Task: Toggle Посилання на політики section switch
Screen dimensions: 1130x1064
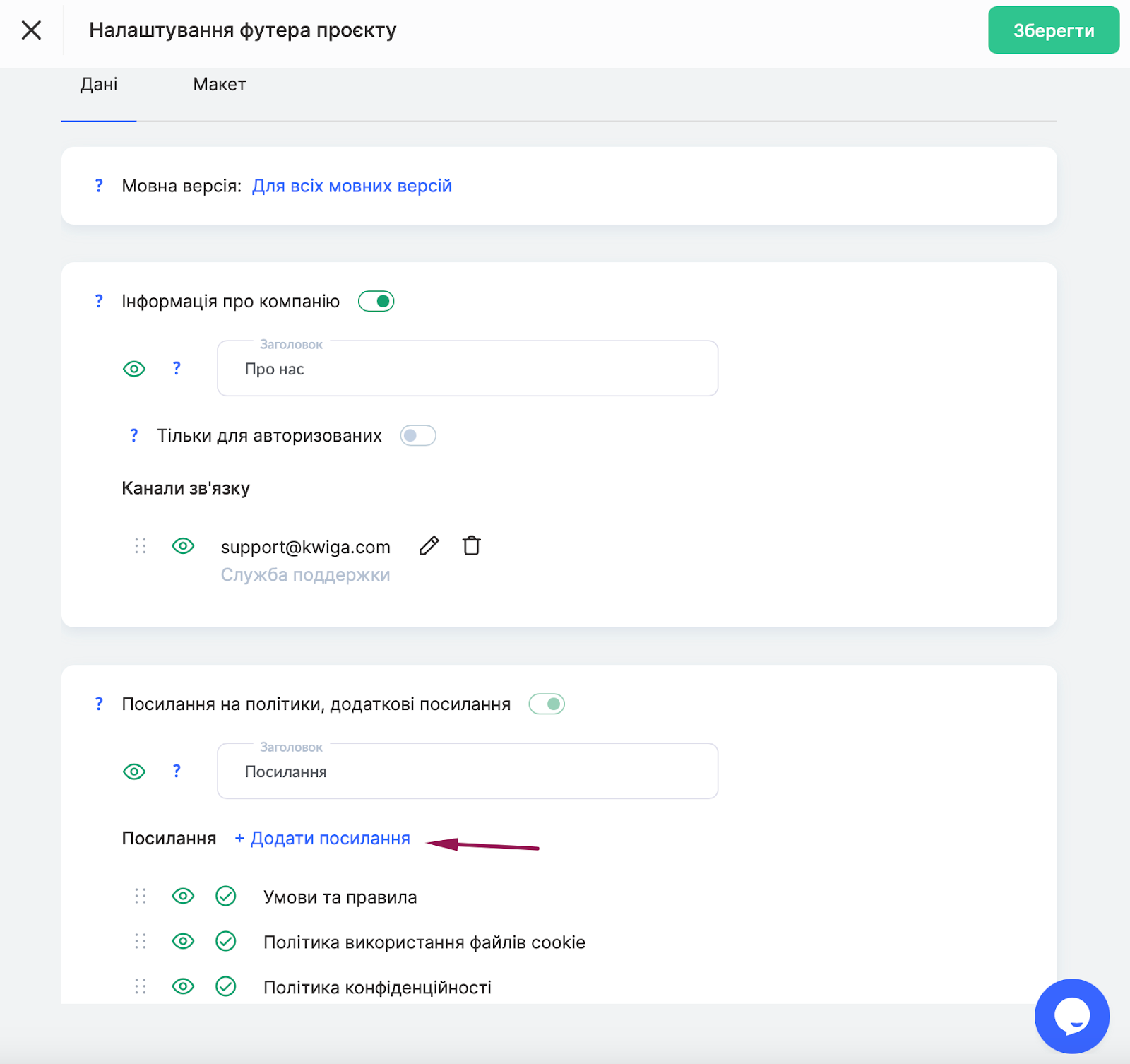Action: (x=547, y=704)
